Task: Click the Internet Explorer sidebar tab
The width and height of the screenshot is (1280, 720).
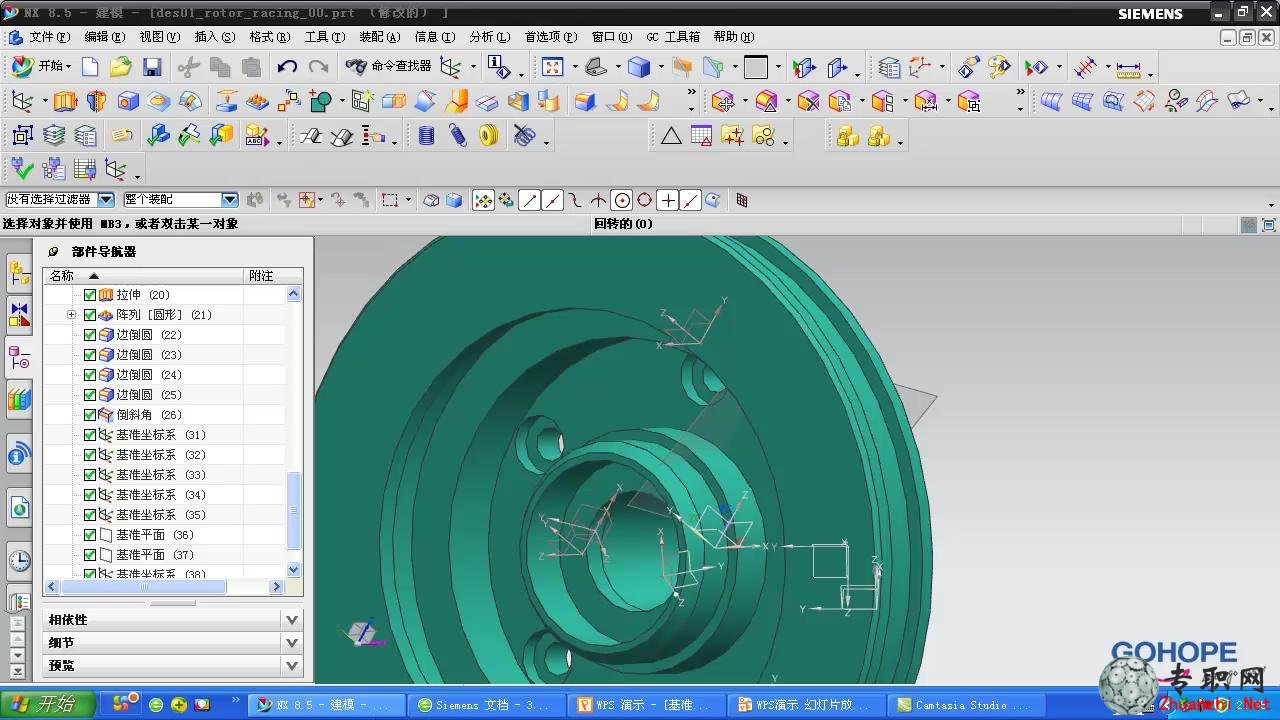Action: click(20, 507)
